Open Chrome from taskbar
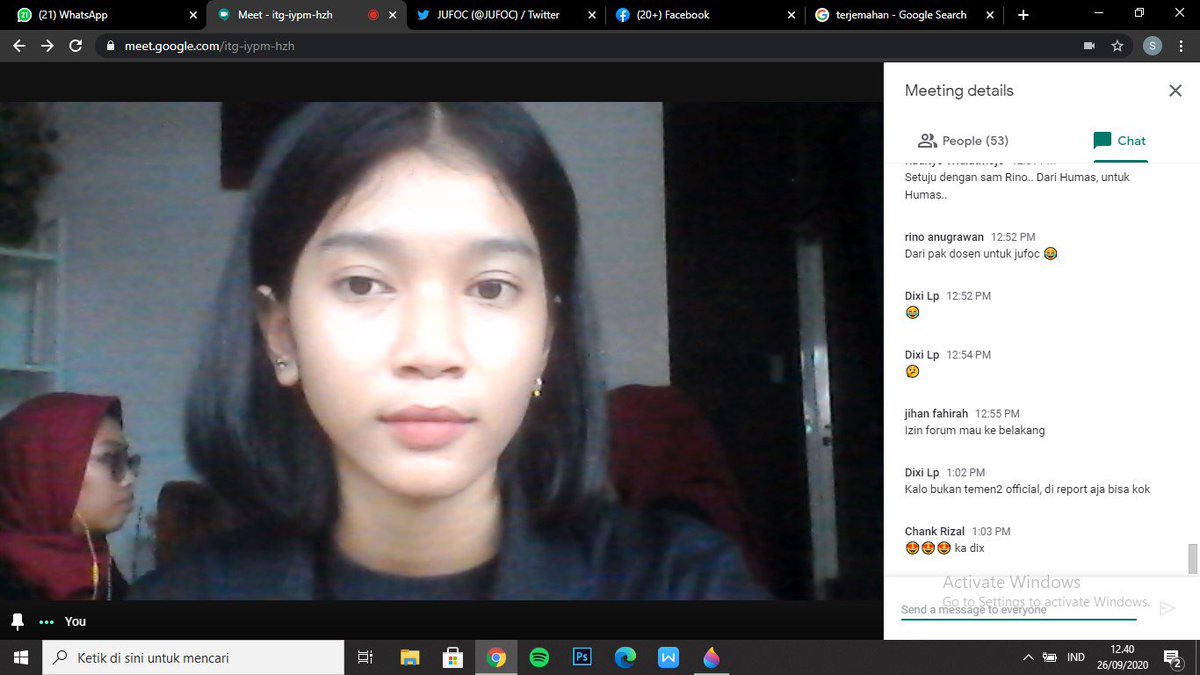The height and width of the screenshot is (675, 1200). (496, 658)
